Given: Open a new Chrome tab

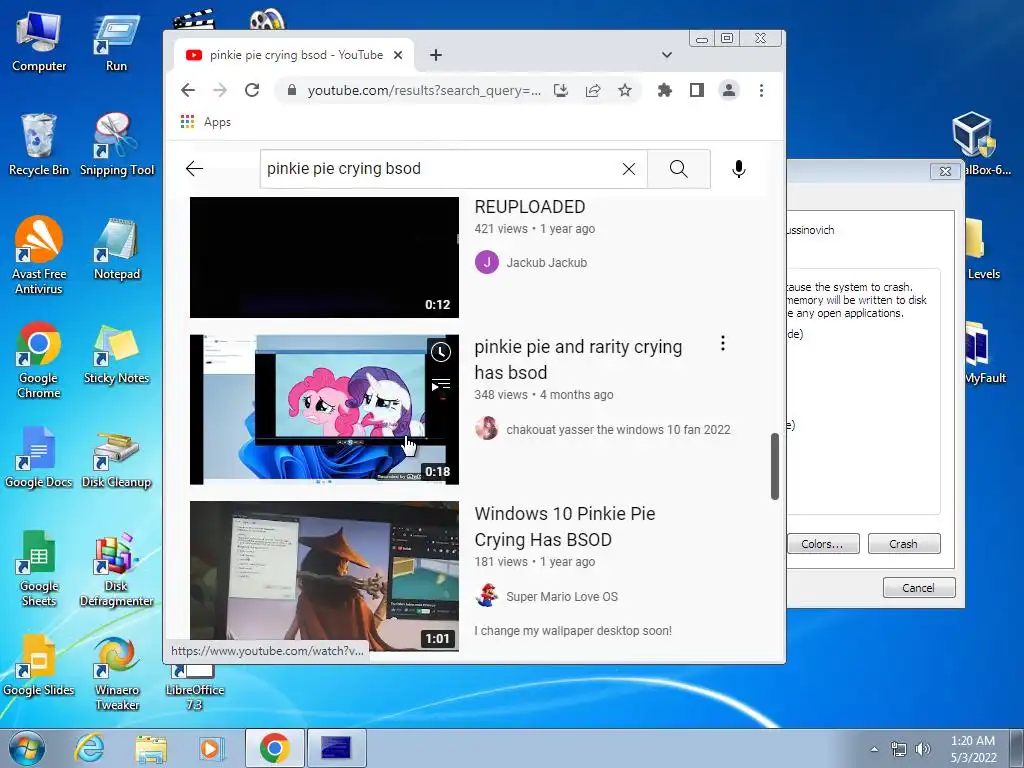Looking at the screenshot, I should pos(436,56).
